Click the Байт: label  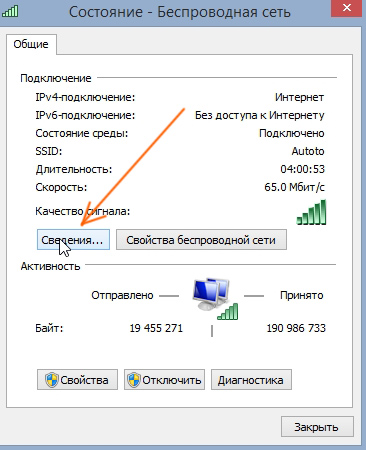coord(49,328)
